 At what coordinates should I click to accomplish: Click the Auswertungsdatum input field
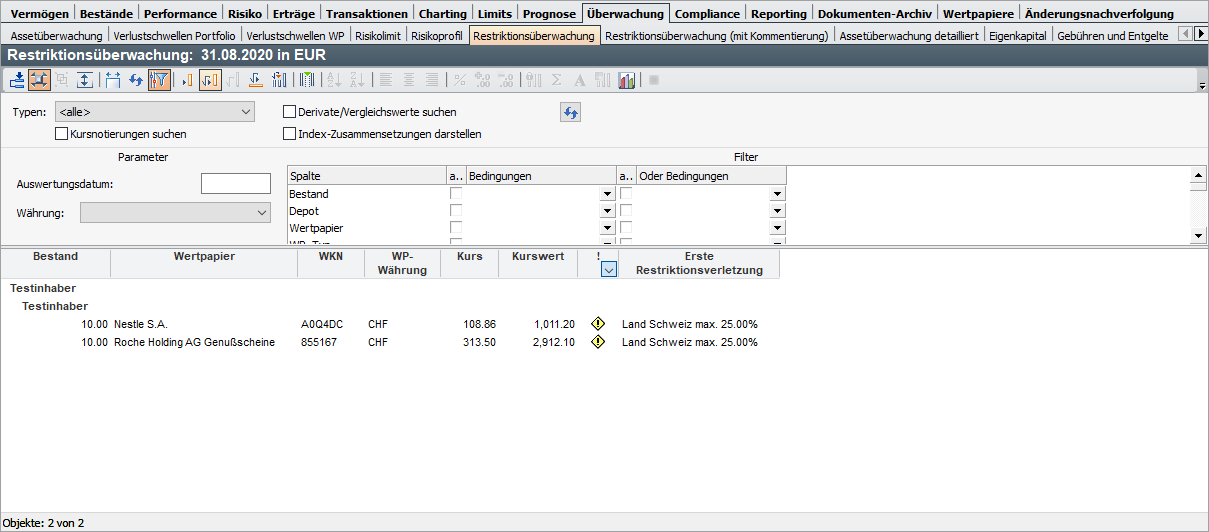pyautogui.click(x=236, y=184)
